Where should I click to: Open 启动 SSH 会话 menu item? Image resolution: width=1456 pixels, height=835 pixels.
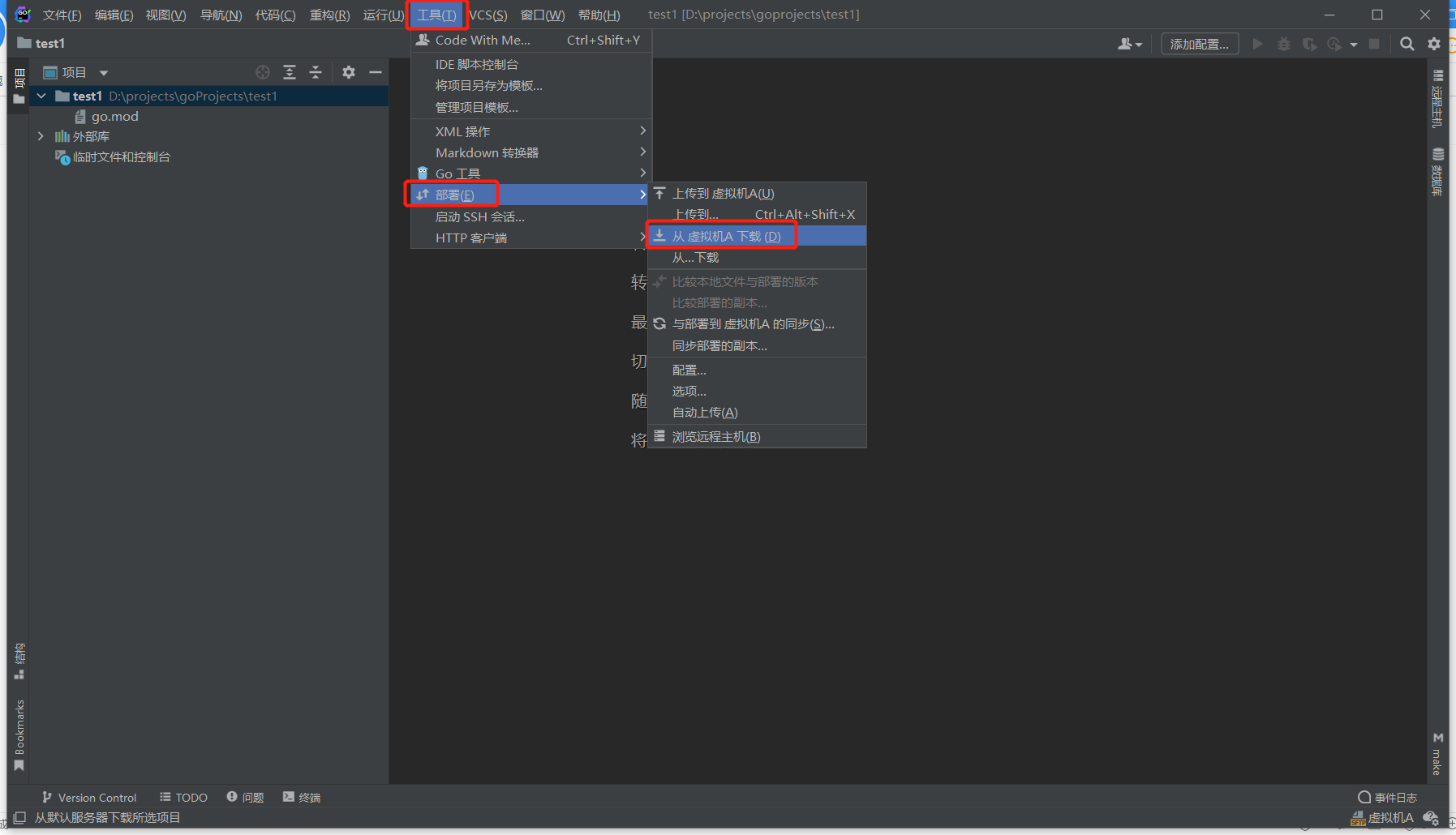click(531, 216)
